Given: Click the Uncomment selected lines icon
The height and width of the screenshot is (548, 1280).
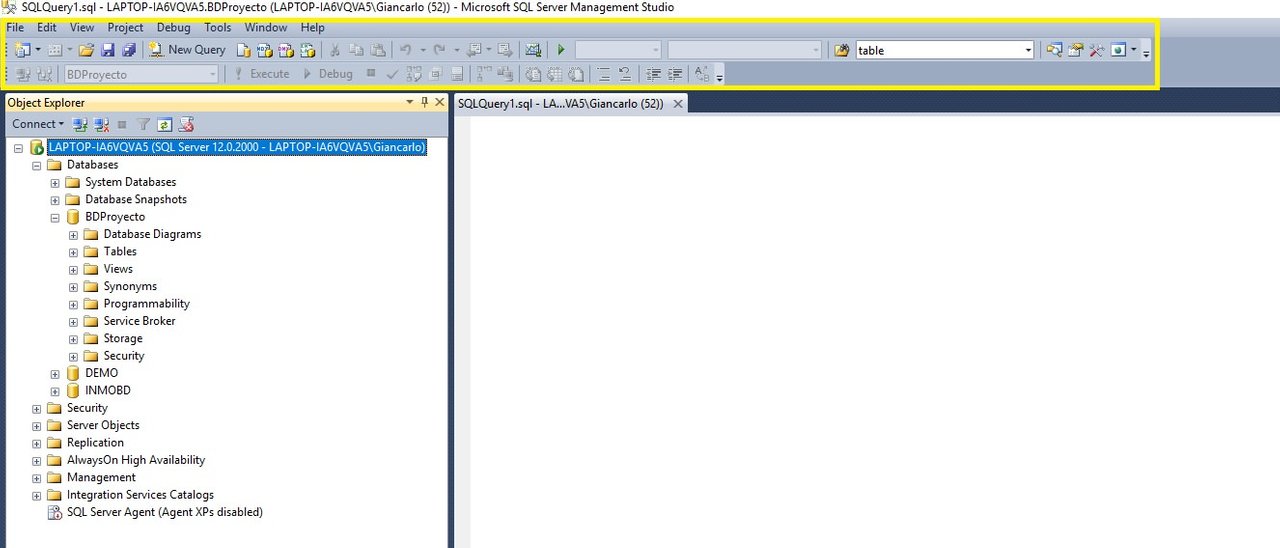Looking at the screenshot, I should [x=625, y=74].
